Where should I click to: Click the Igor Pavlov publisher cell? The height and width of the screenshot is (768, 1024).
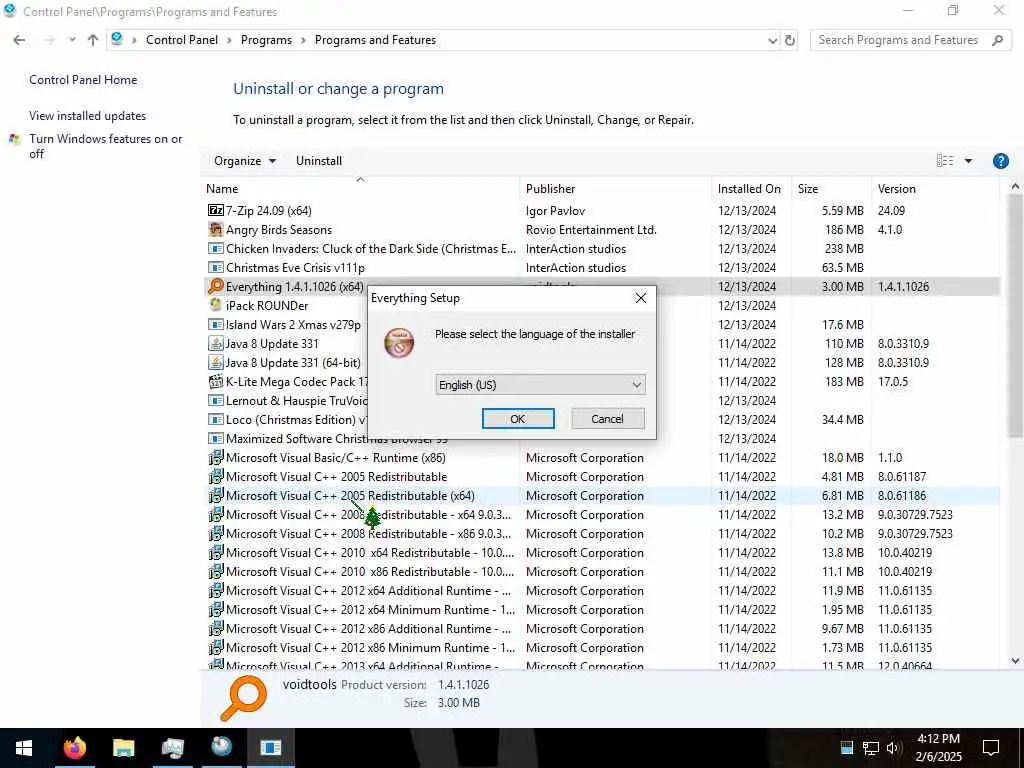tap(555, 210)
